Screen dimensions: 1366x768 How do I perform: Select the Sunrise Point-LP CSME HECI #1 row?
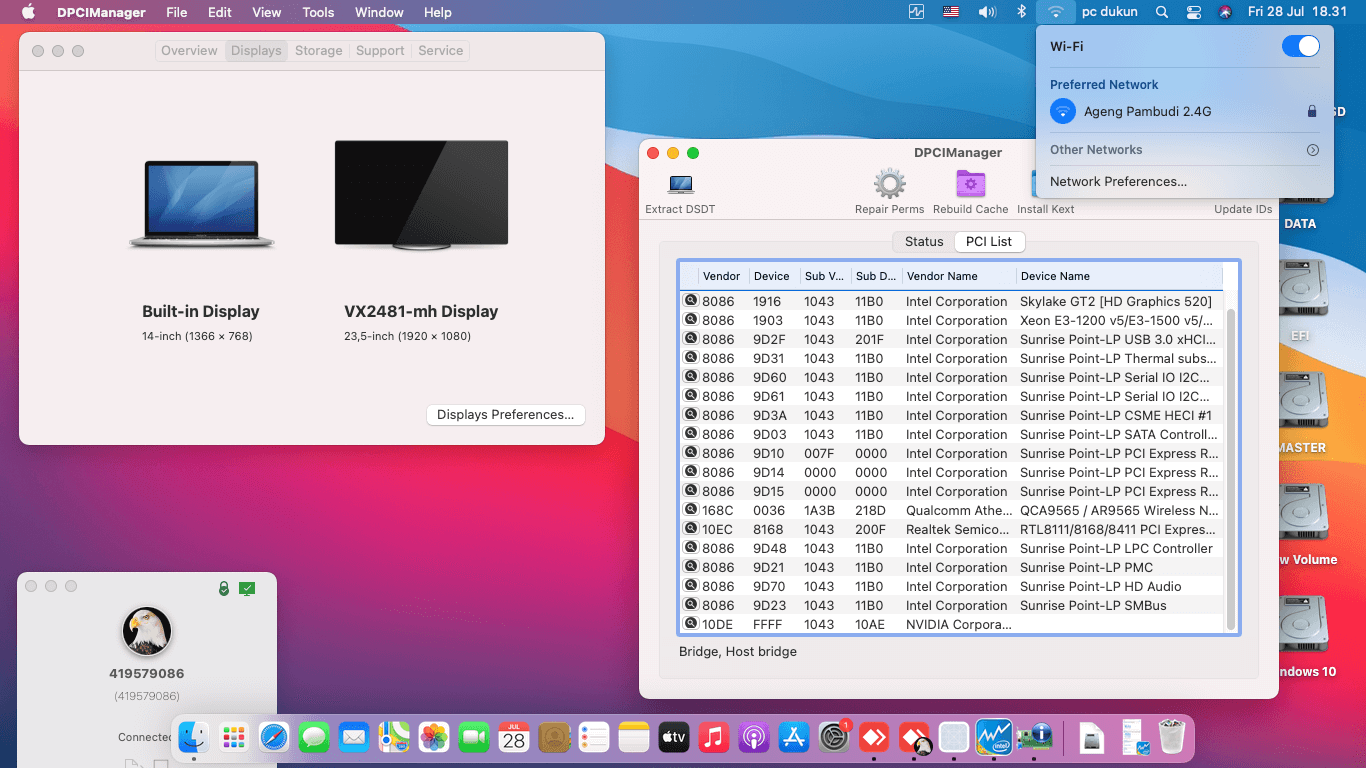951,415
